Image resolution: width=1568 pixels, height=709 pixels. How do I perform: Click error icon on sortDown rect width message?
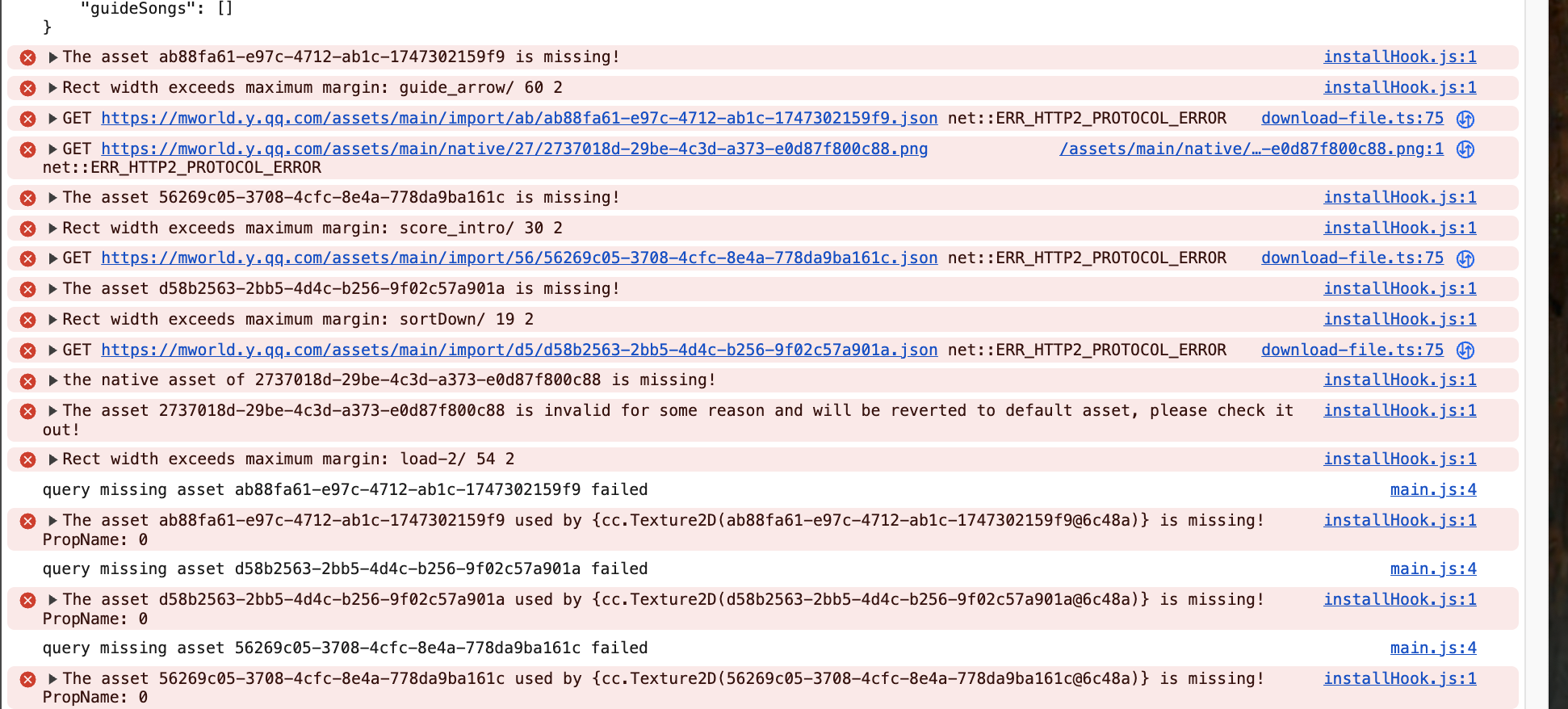pyautogui.click(x=27, y=320)
